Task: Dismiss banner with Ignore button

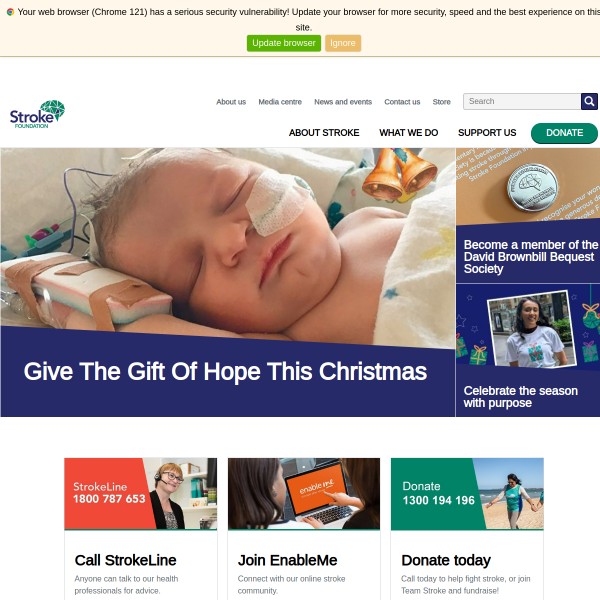Action: 343,43
